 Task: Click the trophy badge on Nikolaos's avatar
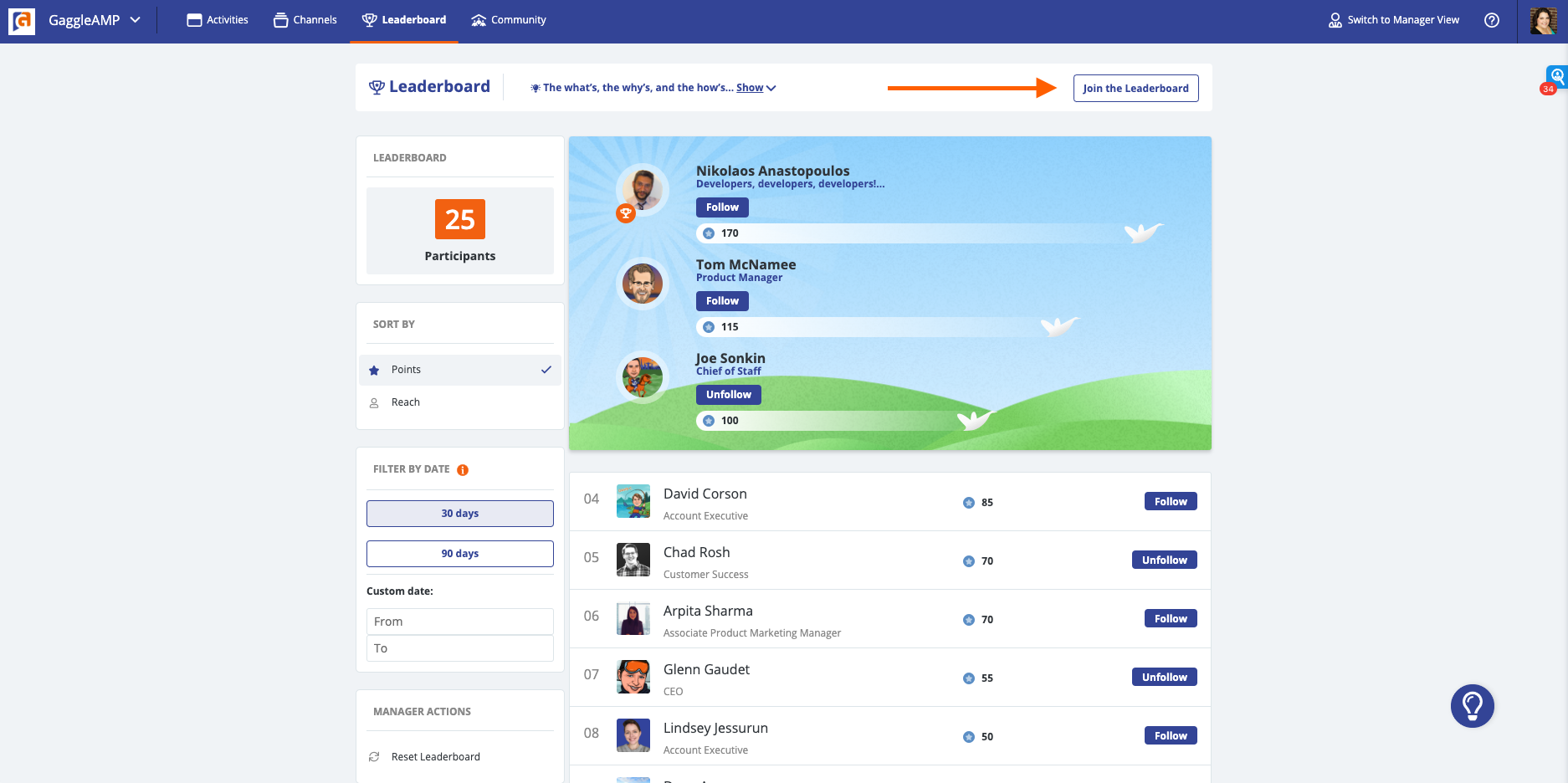[x=625, y=213]
